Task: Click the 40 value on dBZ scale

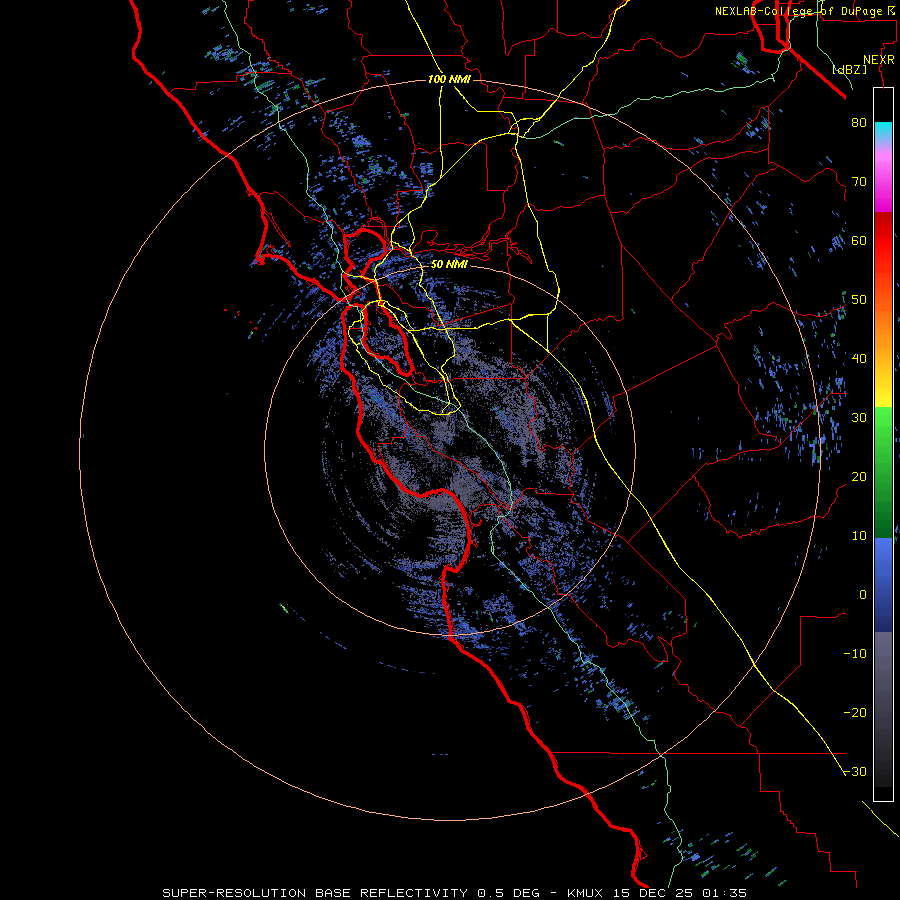Action: point(859,359)
